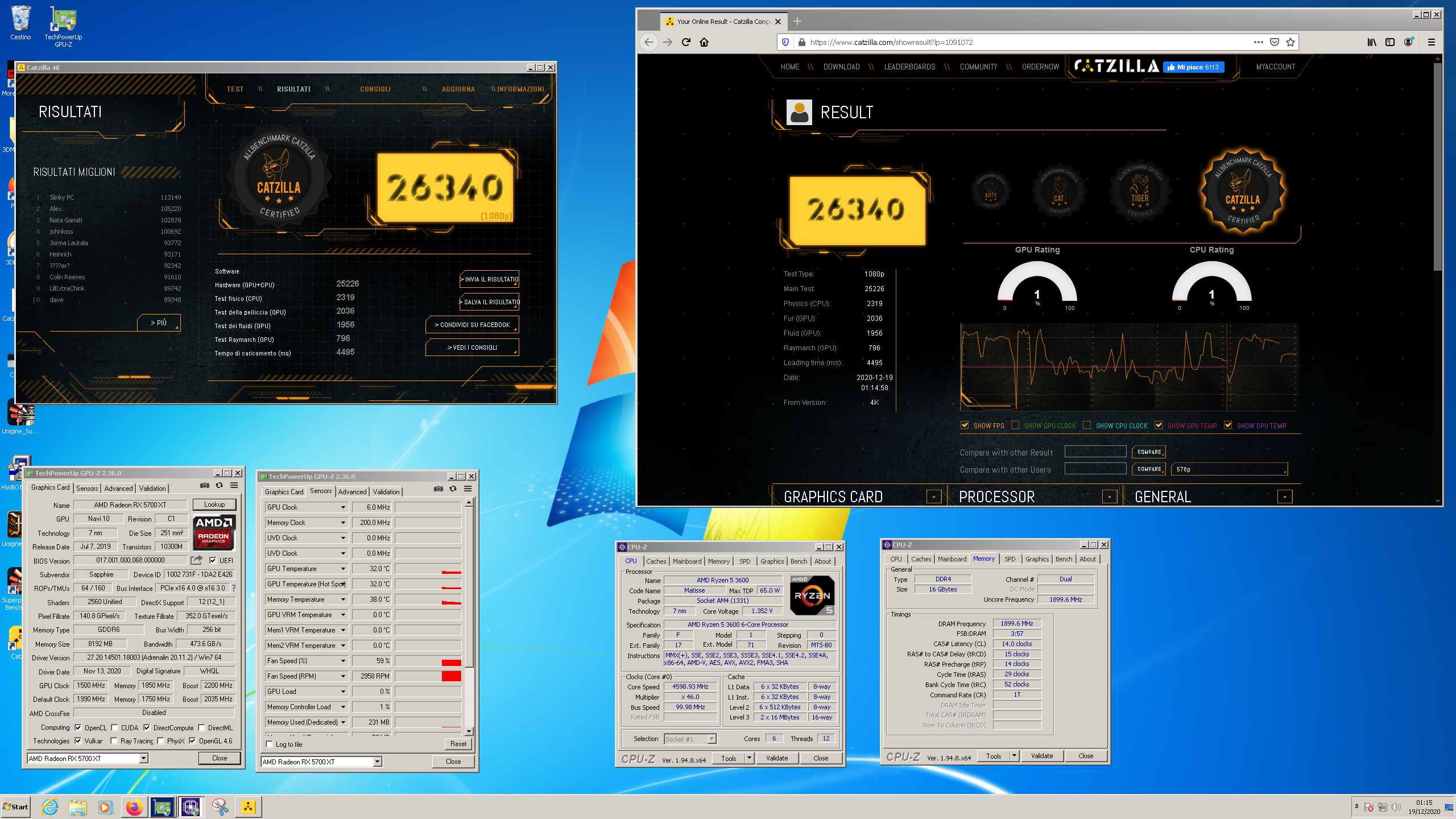The height and width of the screenshot is (819, 1456).
Task: Open Internet Explorer from taskbar
Action: point(50,807)
